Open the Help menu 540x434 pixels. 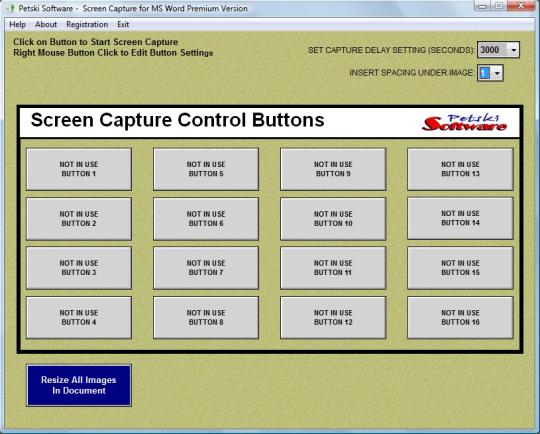17,24
